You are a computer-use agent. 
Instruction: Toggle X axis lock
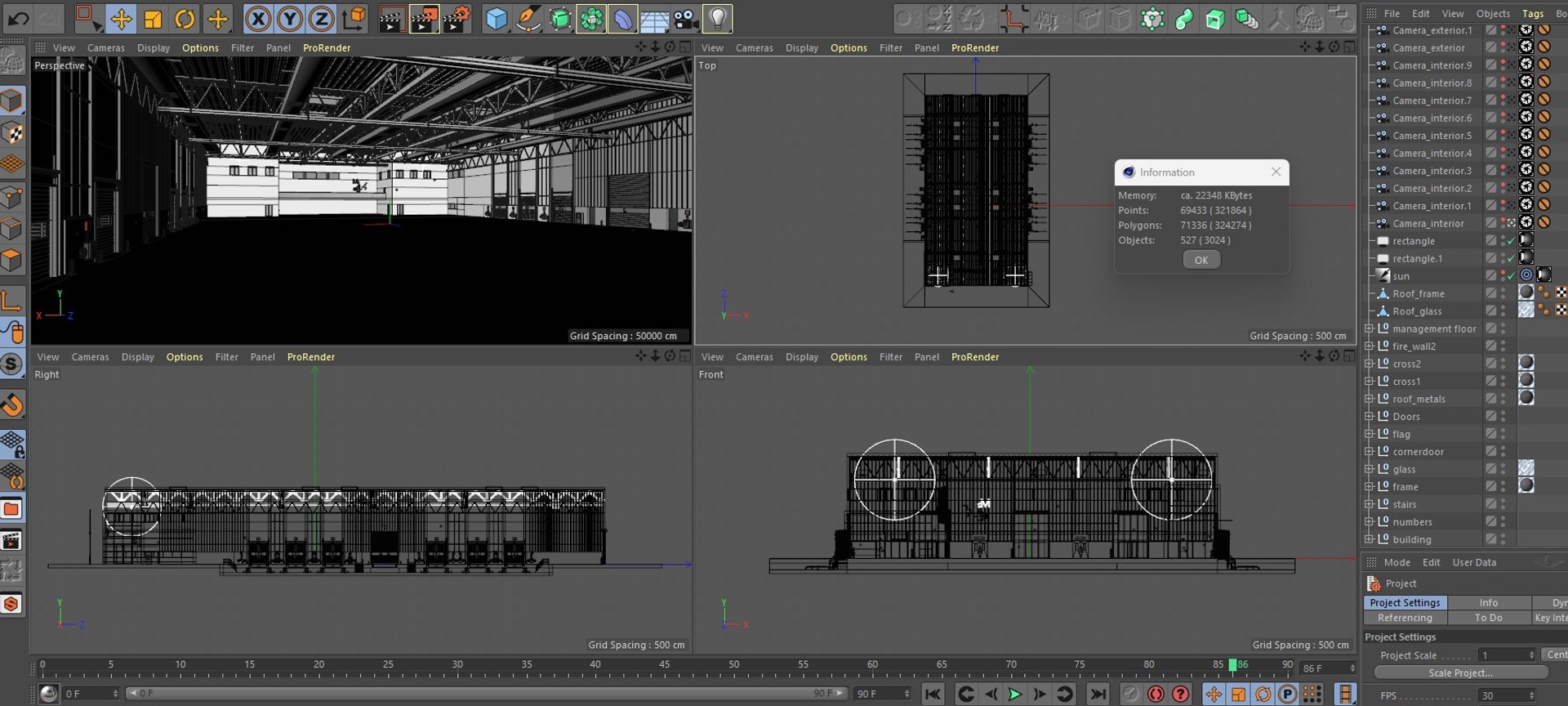(x=258, y=18)
